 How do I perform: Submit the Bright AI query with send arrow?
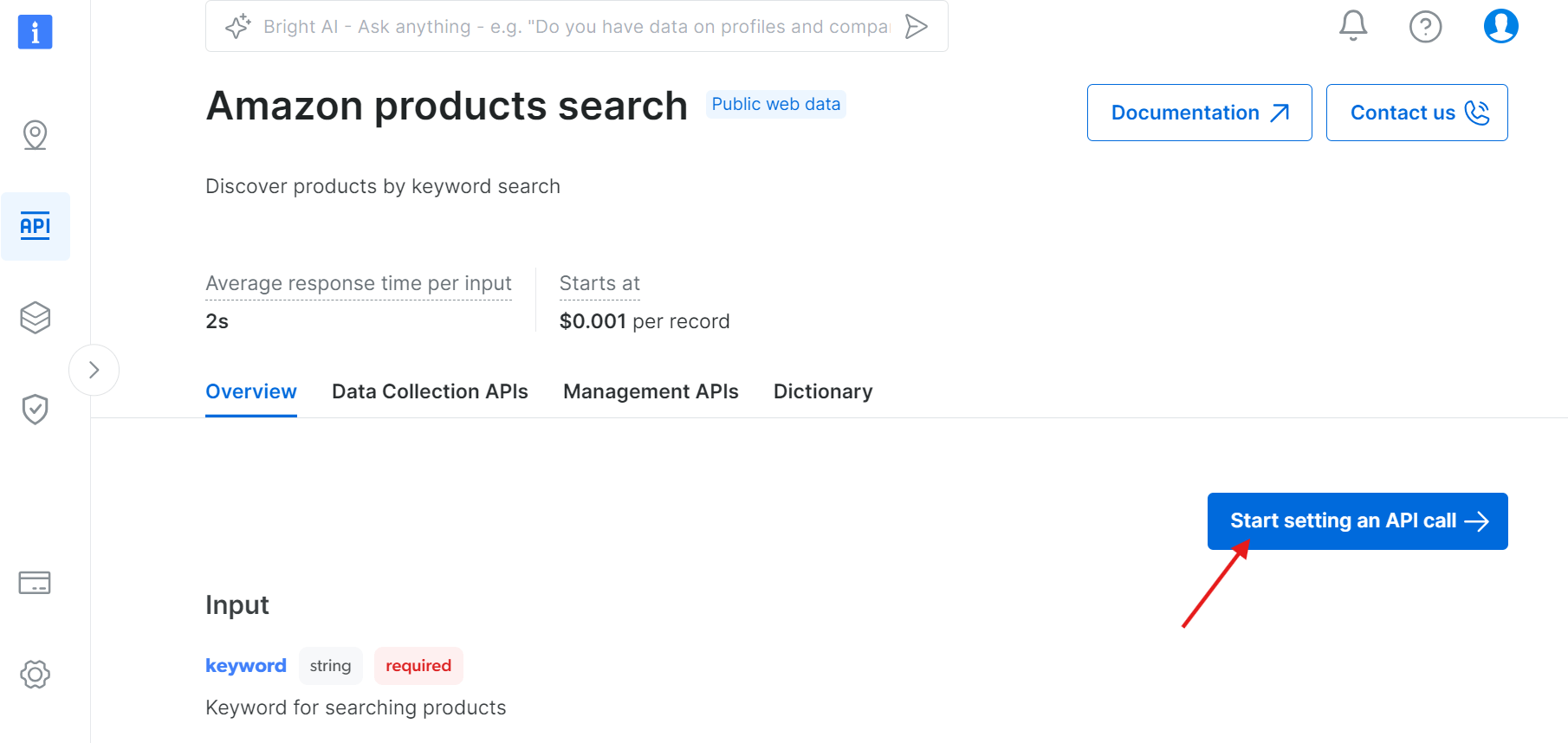(x=916, y=26)
